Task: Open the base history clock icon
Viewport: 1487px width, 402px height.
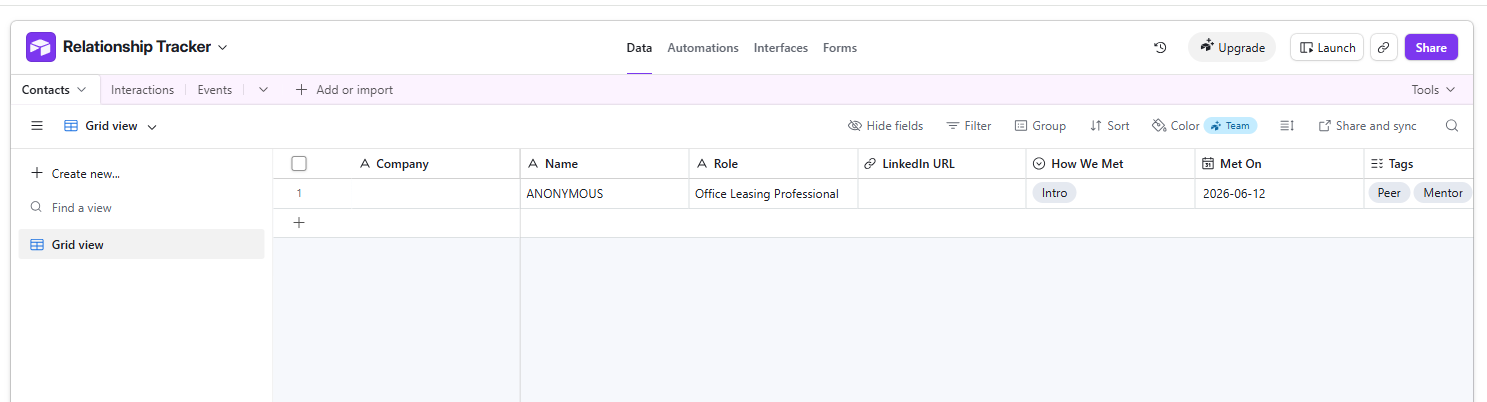Action: tap(1160, 47)
